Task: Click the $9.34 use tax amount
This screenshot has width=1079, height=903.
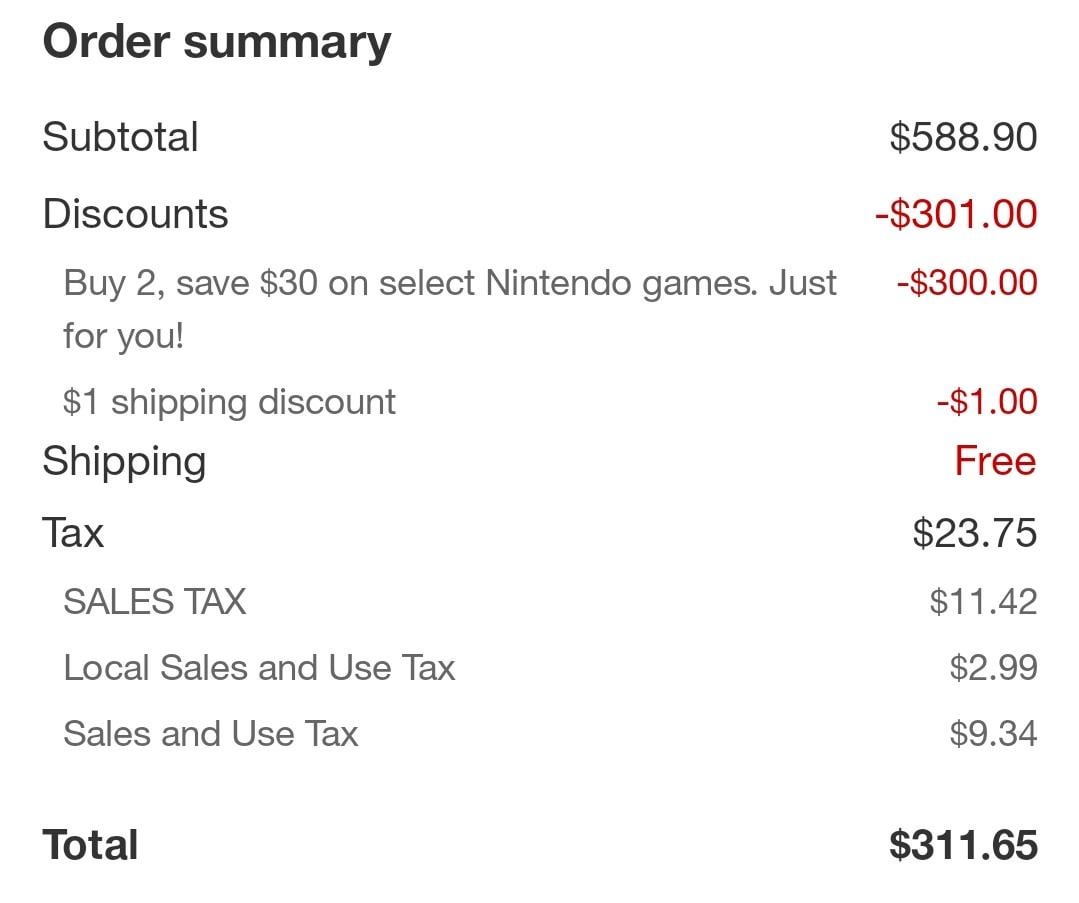Action: (993, 734)
